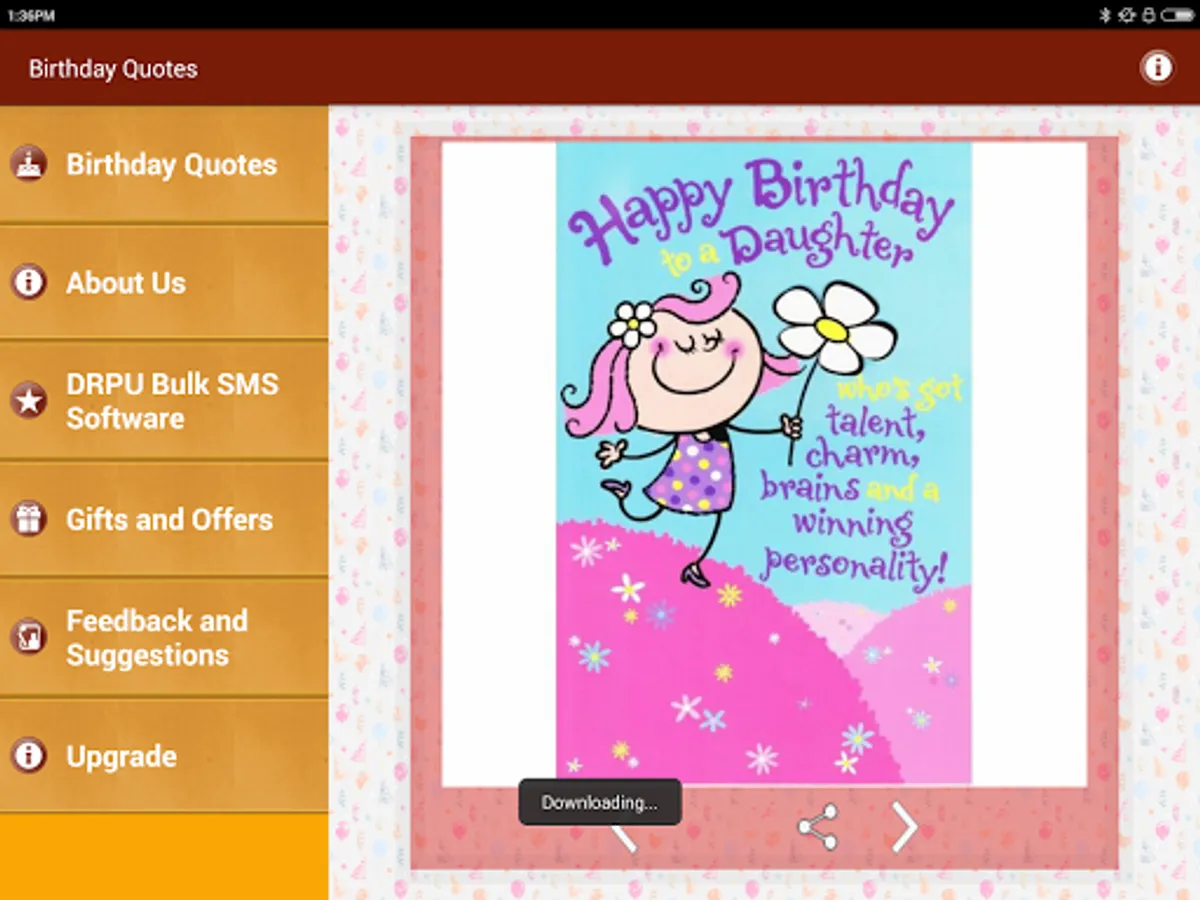Open the Gifts and Offers menu item
This screenshot has height=900, width=1200.
164,520
